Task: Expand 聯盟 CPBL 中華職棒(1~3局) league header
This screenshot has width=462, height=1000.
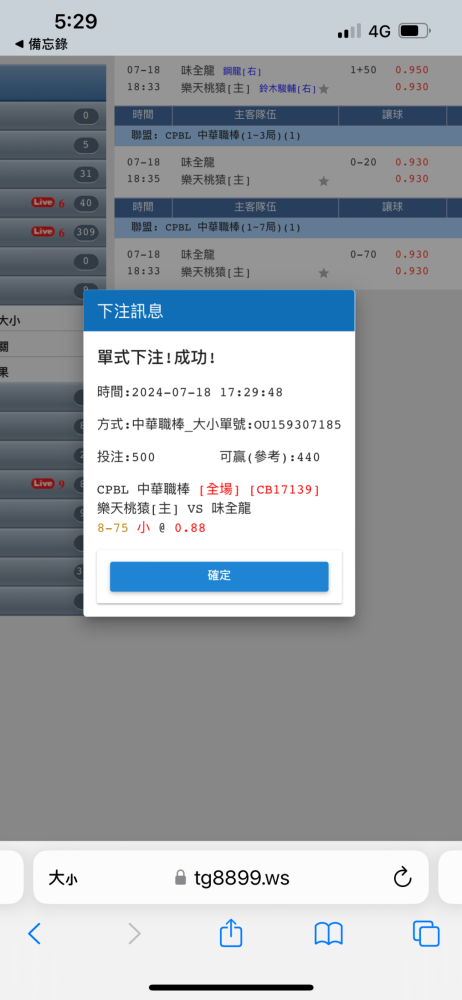Action: (288, 136)
